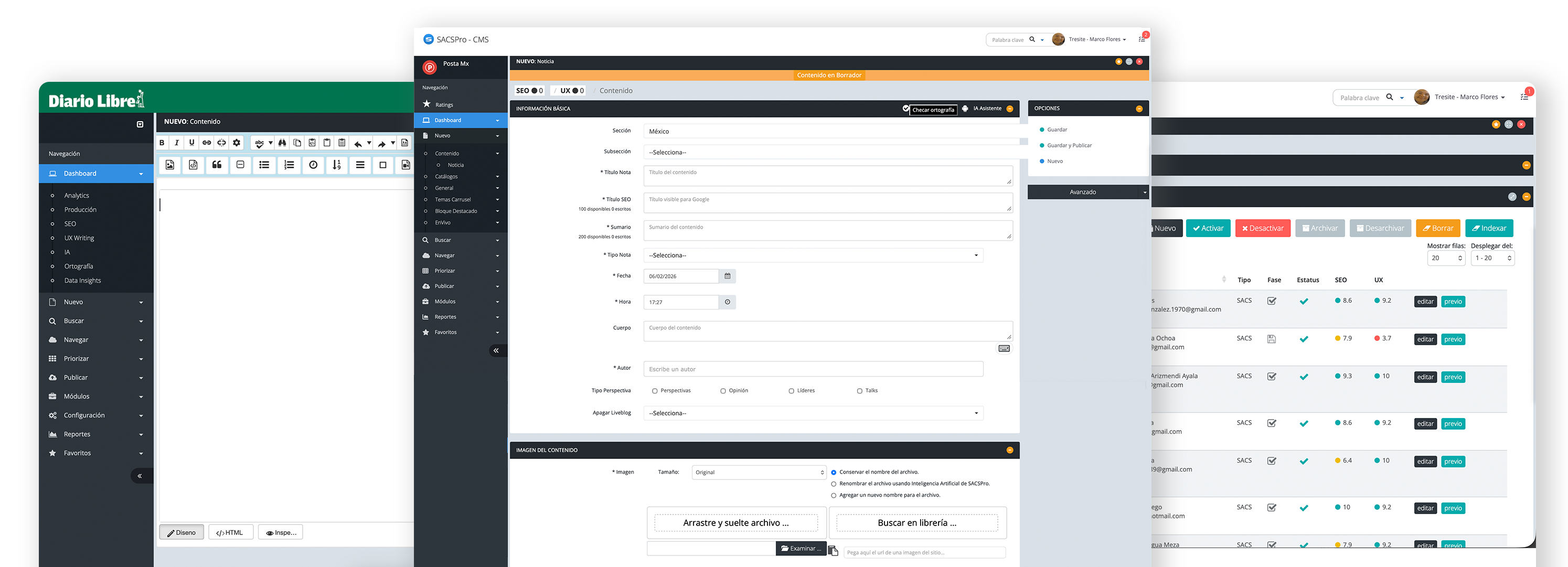The width and height of the screenshot is (1568, 567).
Task: Click in the Título Nota text field
Action: (828, 176)
